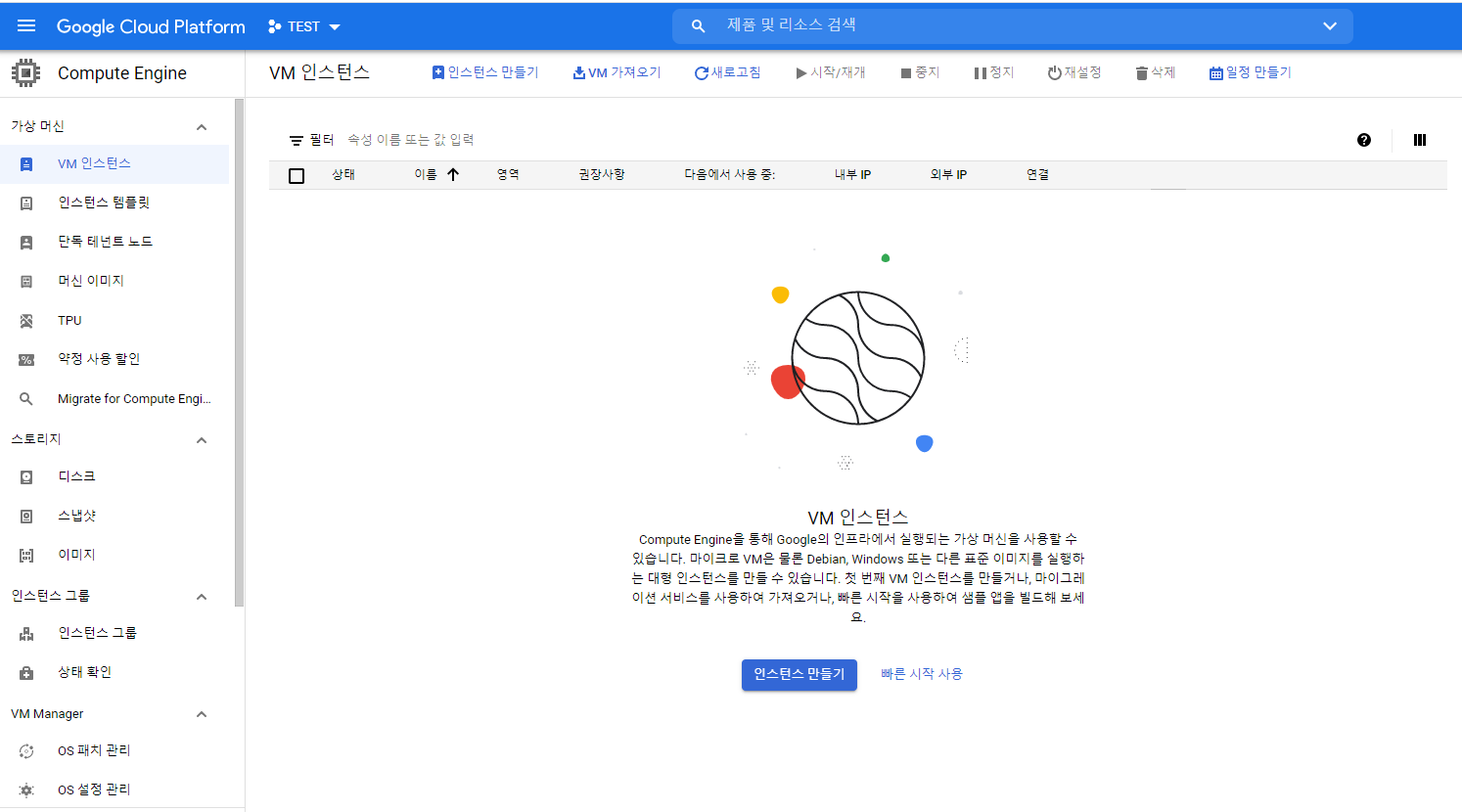
Task: Click the OS 설정 관리 gear icon
Action: pos(26,790)
